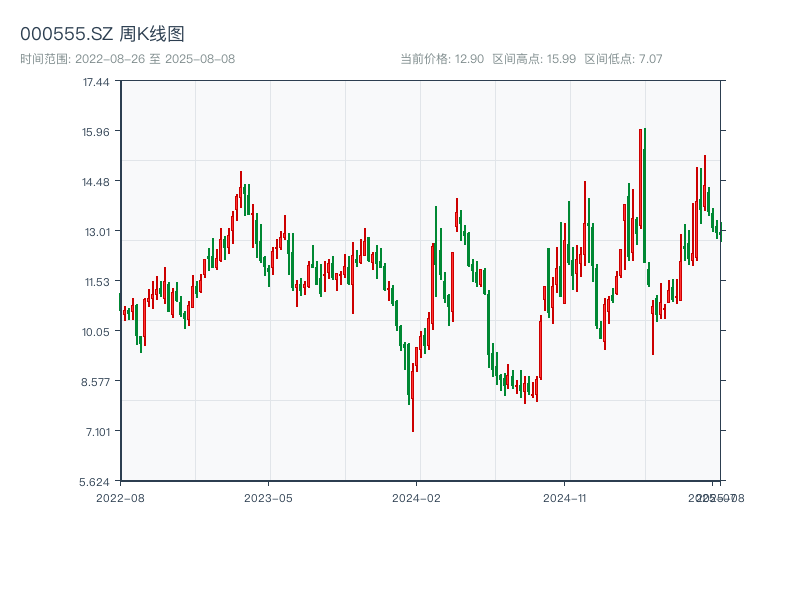800x600 pixels.
Task: Click x-axis label 2024-11
Action: 564,498
